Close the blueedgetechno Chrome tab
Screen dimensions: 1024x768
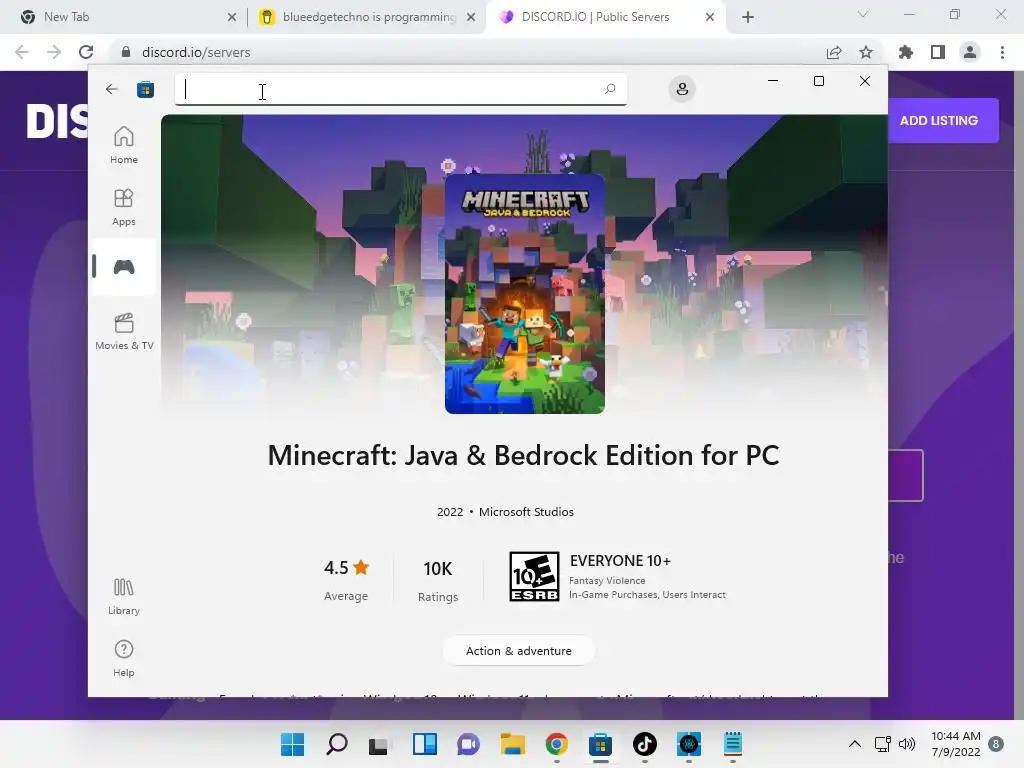pos(471,17)
